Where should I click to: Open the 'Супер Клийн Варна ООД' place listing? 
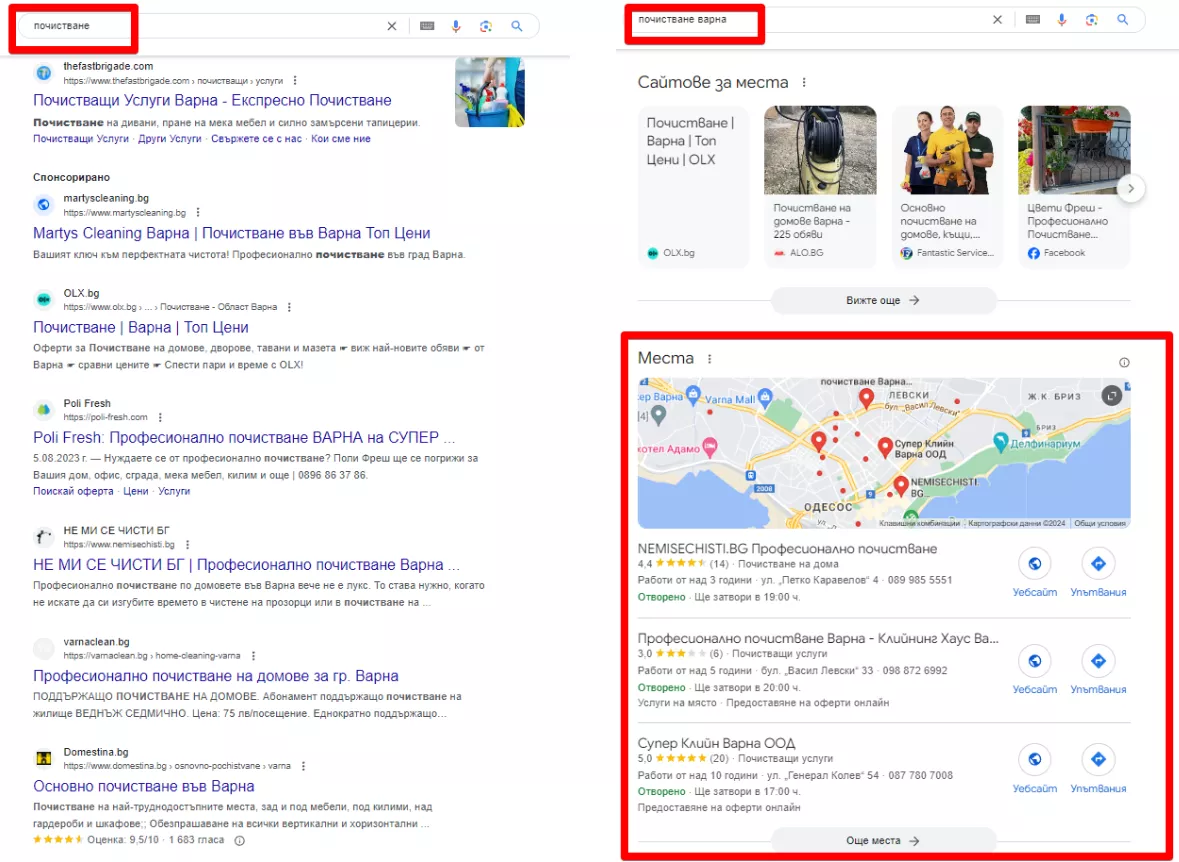pos(716,743)
